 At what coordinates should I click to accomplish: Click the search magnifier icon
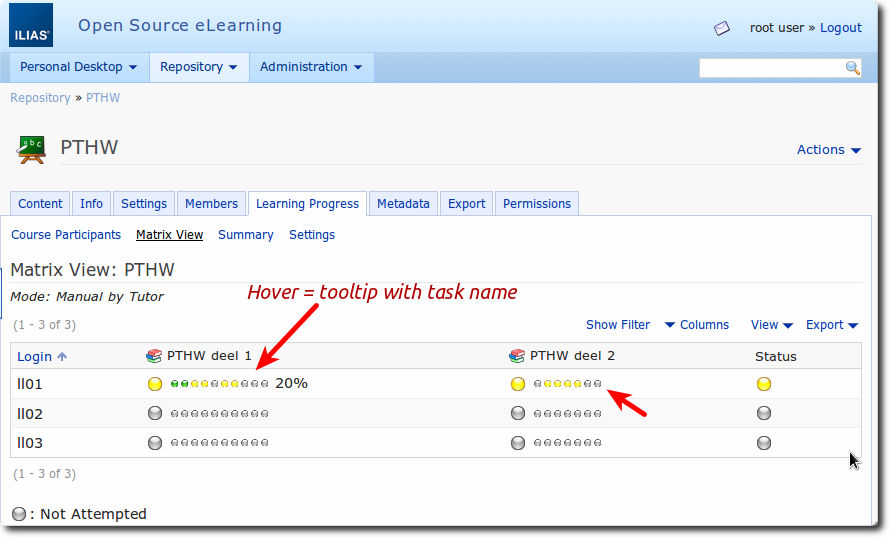pyautogui.click(x=853, y=68)
